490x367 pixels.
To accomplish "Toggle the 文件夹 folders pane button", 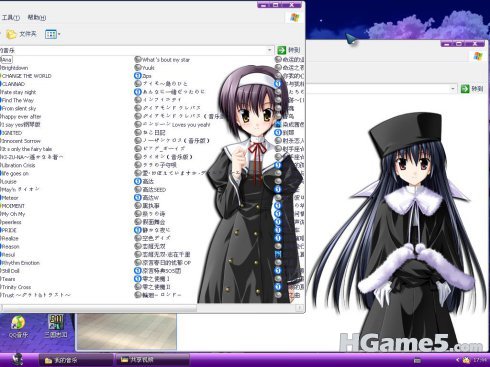I will pos(22,34).
